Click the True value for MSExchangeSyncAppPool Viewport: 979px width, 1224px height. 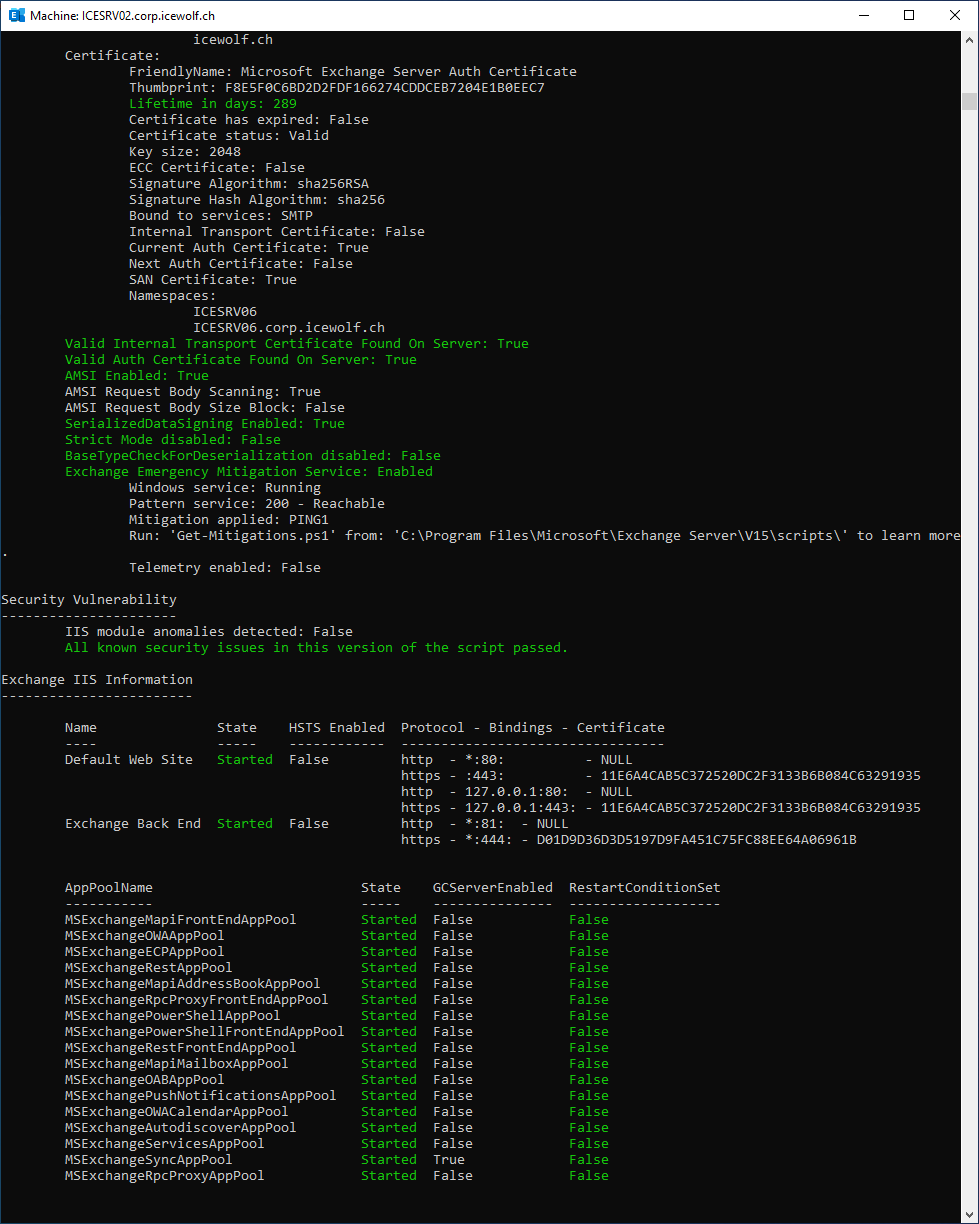pos(448,1160)
